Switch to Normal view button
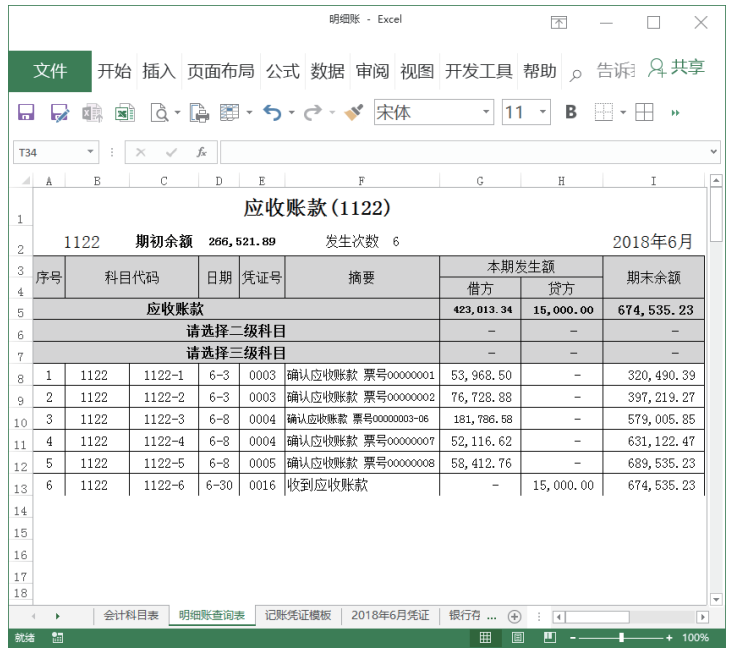The height and width of the screenshot is (654, 734). [485, 638]
